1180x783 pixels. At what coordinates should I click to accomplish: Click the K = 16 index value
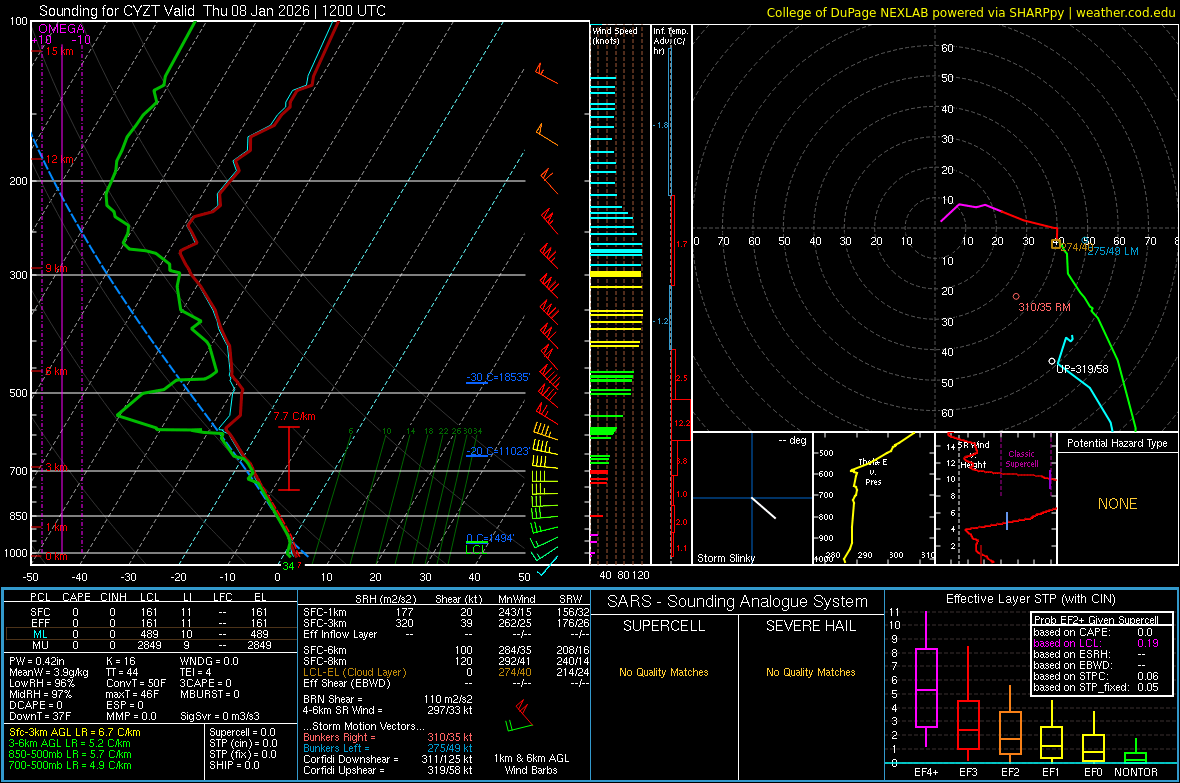[x=120, y=661]
